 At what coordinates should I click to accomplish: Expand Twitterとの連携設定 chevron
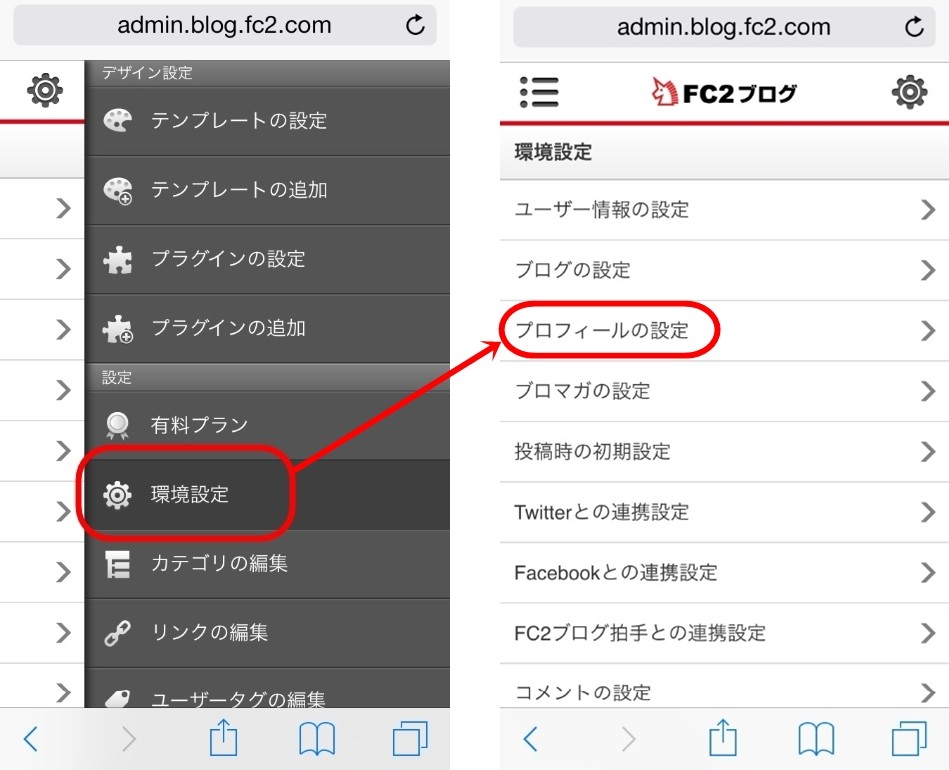[x=927, y=512]
